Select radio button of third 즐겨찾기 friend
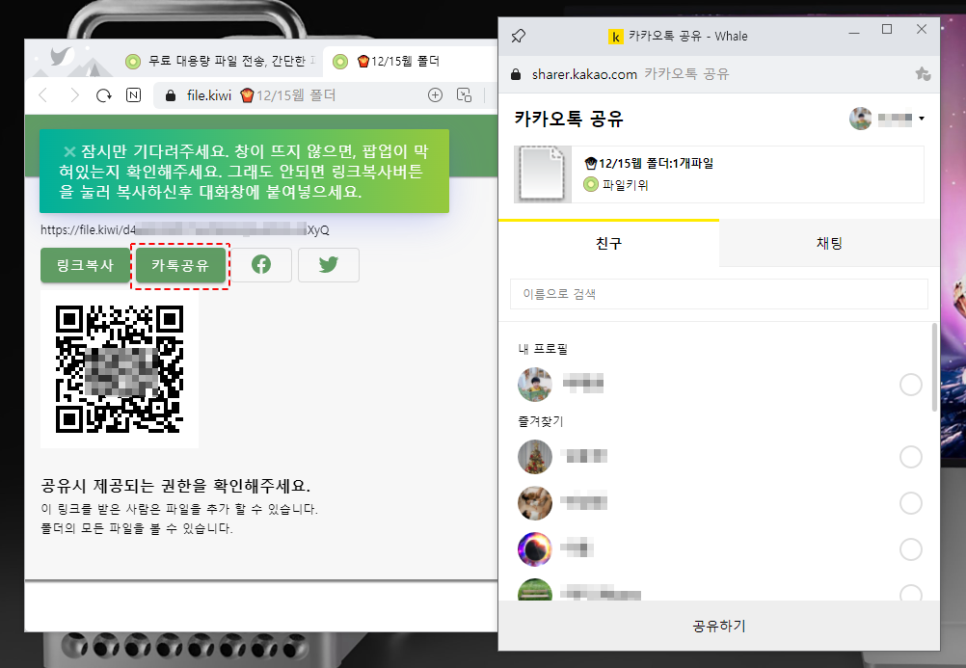The image size is (966, 668). (911, 550)
